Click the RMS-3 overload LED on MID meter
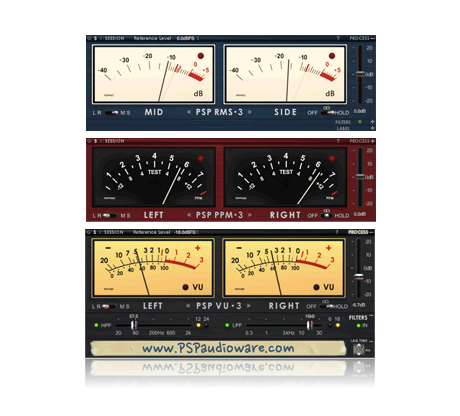Image resolution: width=460 pixels, height=416 pixels. coord(201,56)
